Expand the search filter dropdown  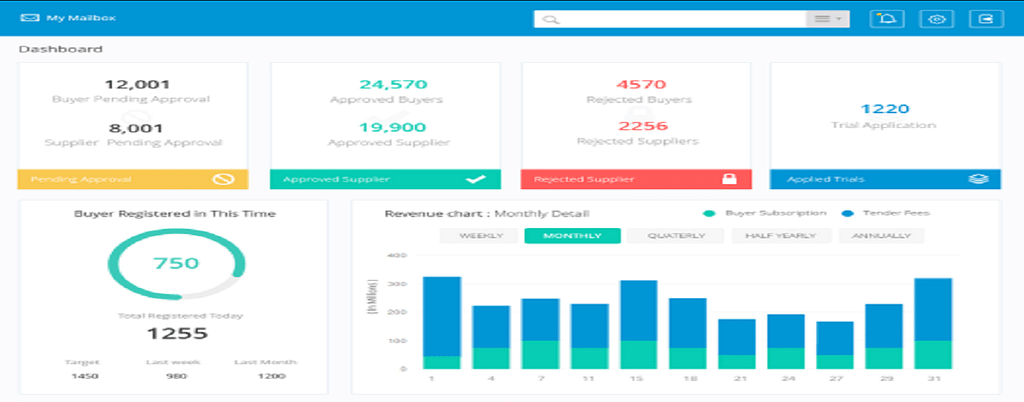[827, 19]
